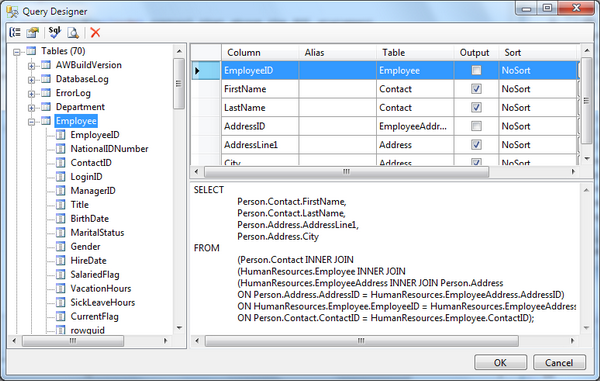This screenshot has width=600, height=381.
Task: Expand the Department table node
Action: pos(31,107)
